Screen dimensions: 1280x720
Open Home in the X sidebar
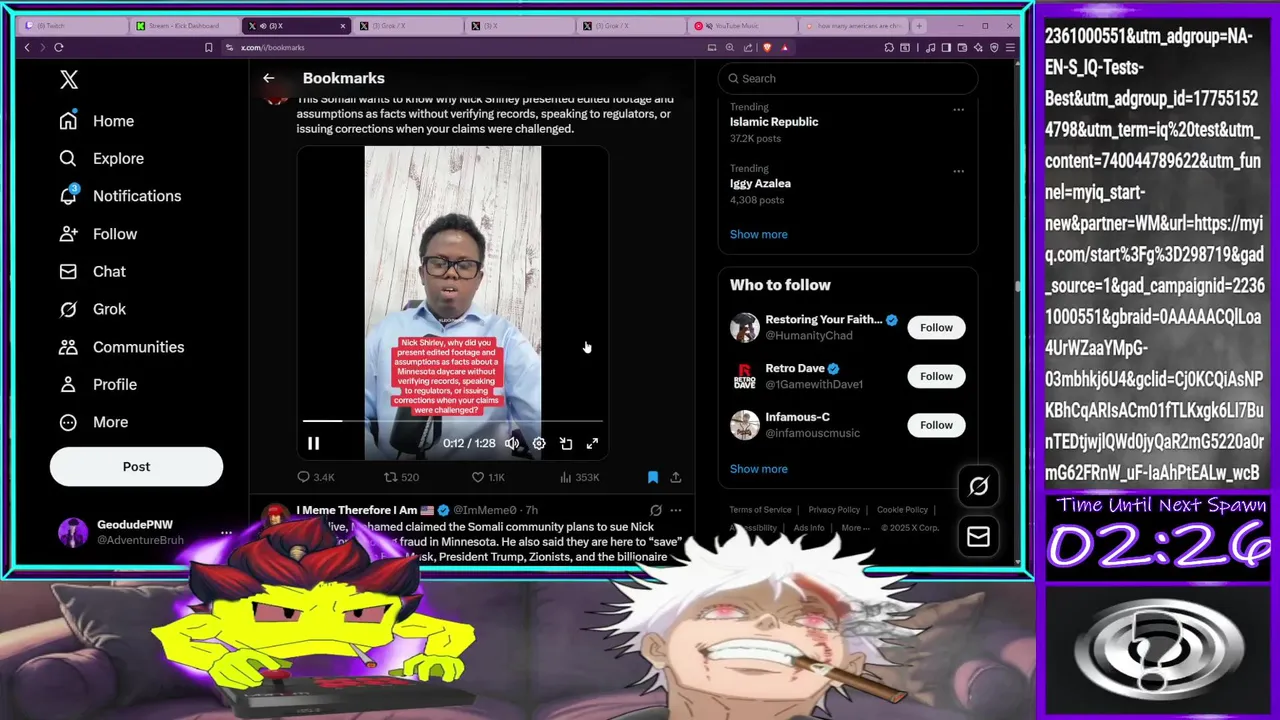coord(97,121)
